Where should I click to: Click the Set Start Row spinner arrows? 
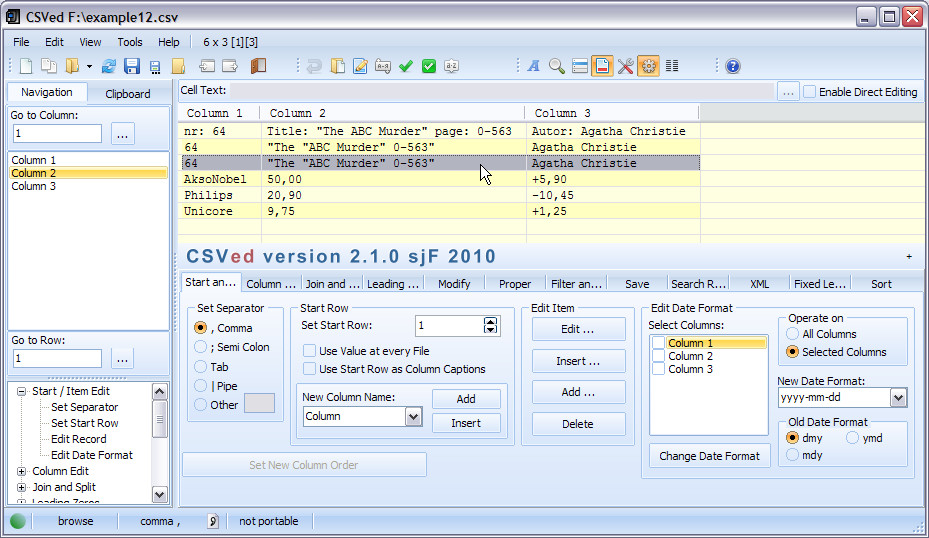(x=491, y=325)
